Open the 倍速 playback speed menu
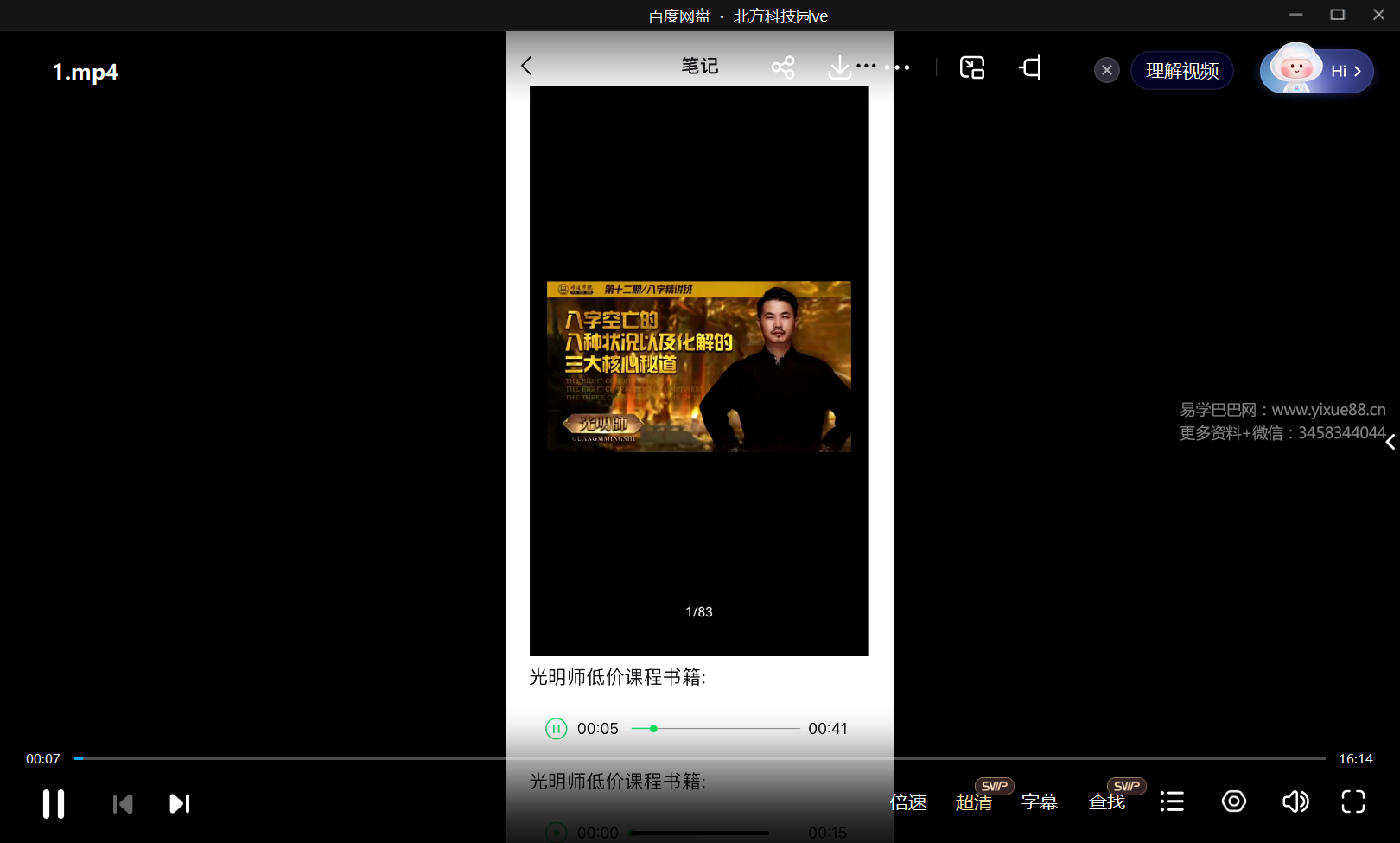1400x843 pixels. point(908,802)
